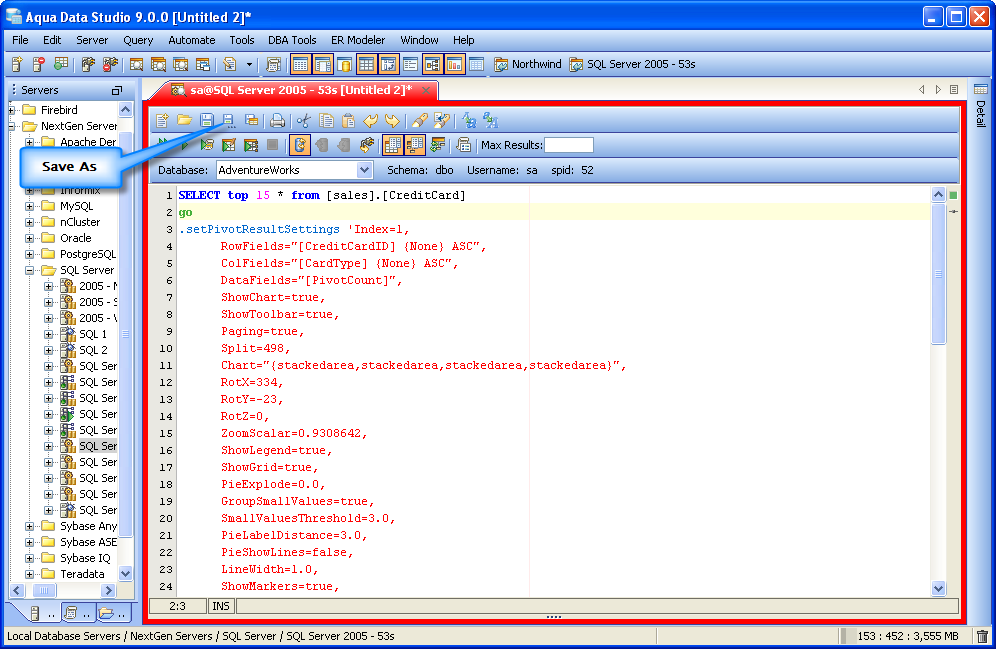
Task: Open the Query menu
Action: point(138,40)
